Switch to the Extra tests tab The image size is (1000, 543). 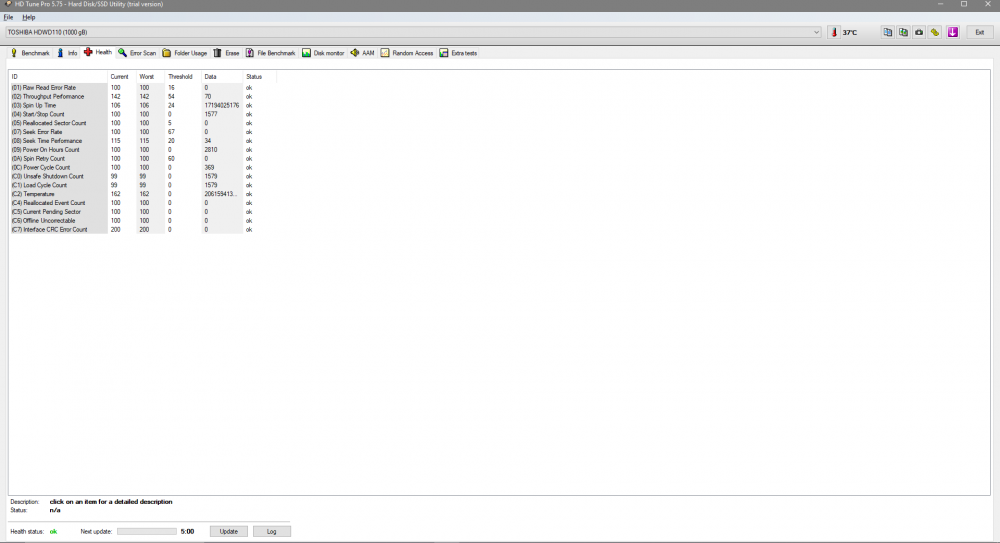(458, 53)
